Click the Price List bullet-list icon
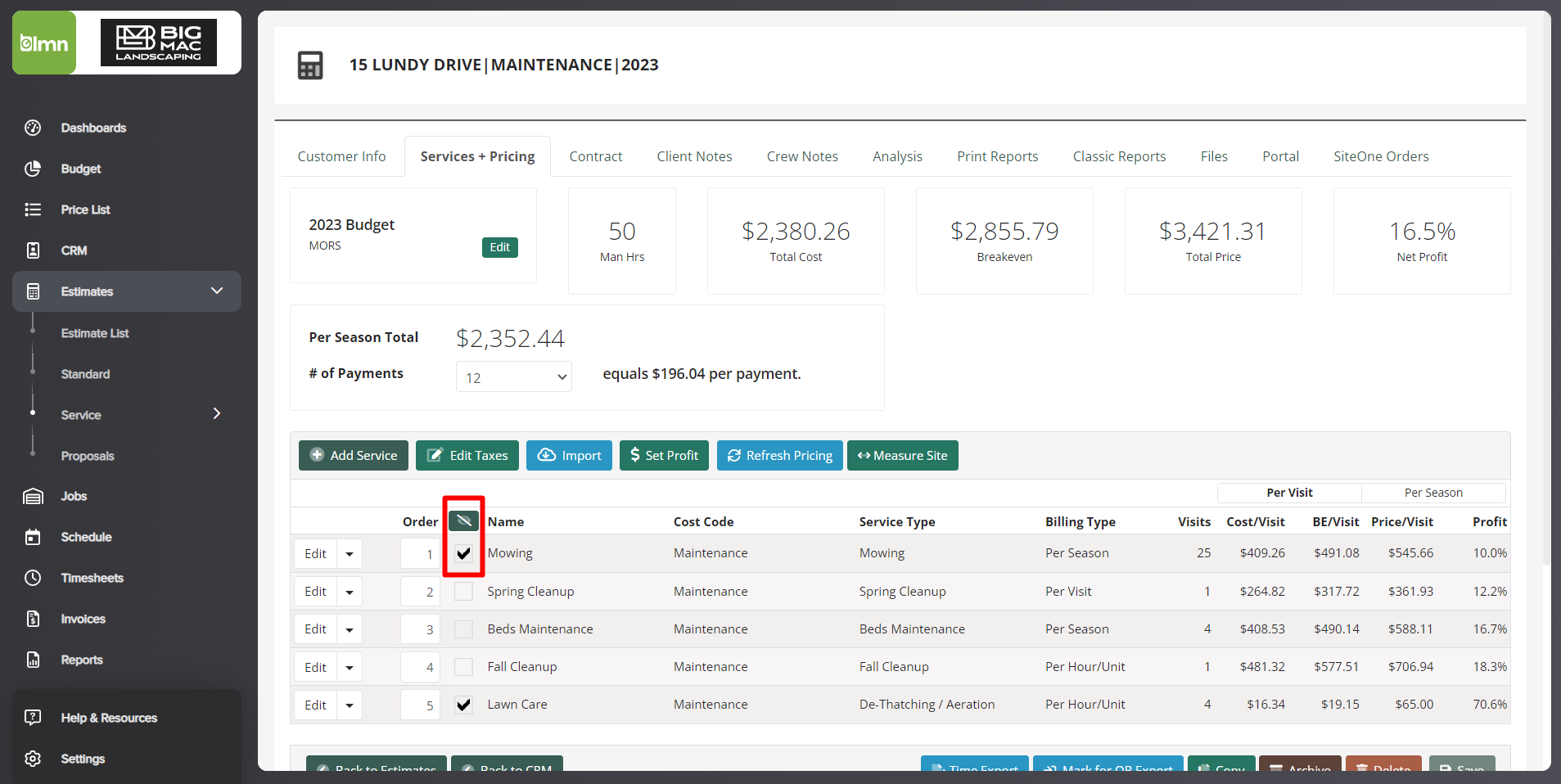The width and height of the screenshot is (1561, 784). (x=33, y=210)
